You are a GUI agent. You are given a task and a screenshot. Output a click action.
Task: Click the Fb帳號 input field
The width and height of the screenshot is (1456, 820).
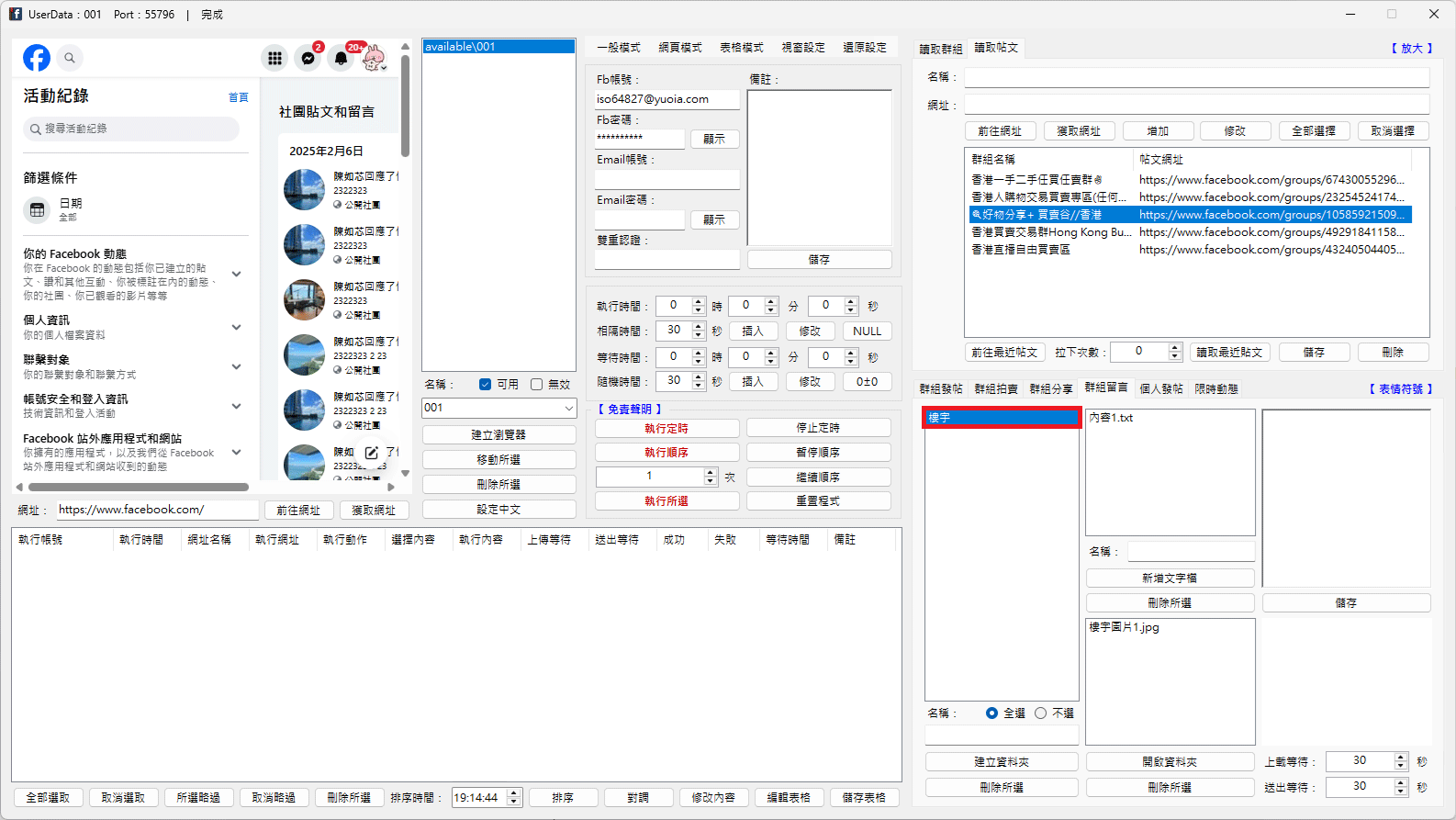[x=667, y=99]
